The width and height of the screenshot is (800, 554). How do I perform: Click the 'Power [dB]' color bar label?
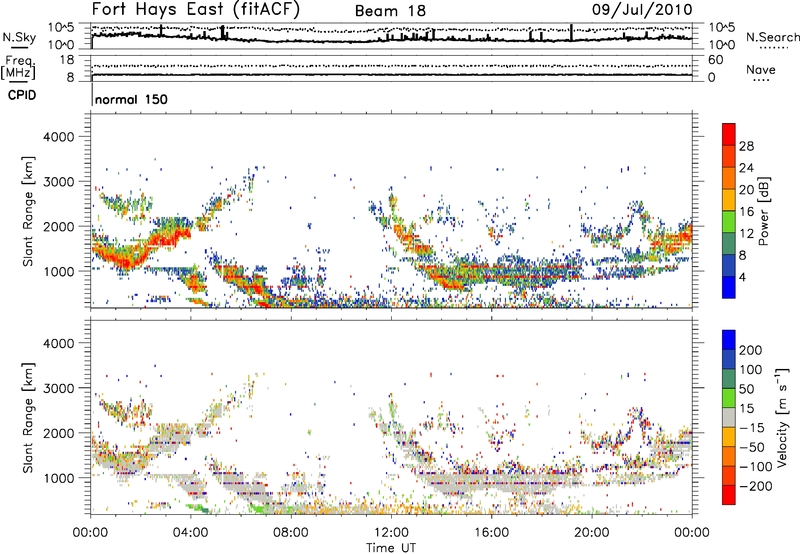point(764,211)
